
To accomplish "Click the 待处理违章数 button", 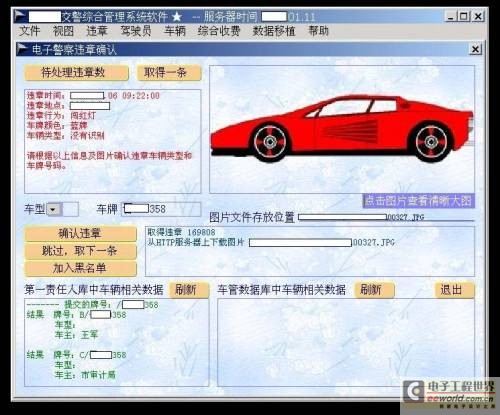I will click(x=76, y=73).
